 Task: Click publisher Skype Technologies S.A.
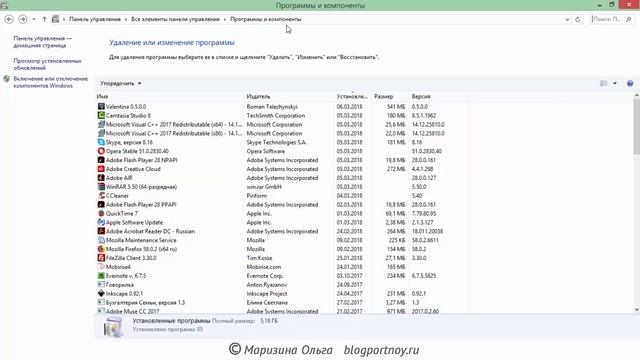click(x=276, y=142)
